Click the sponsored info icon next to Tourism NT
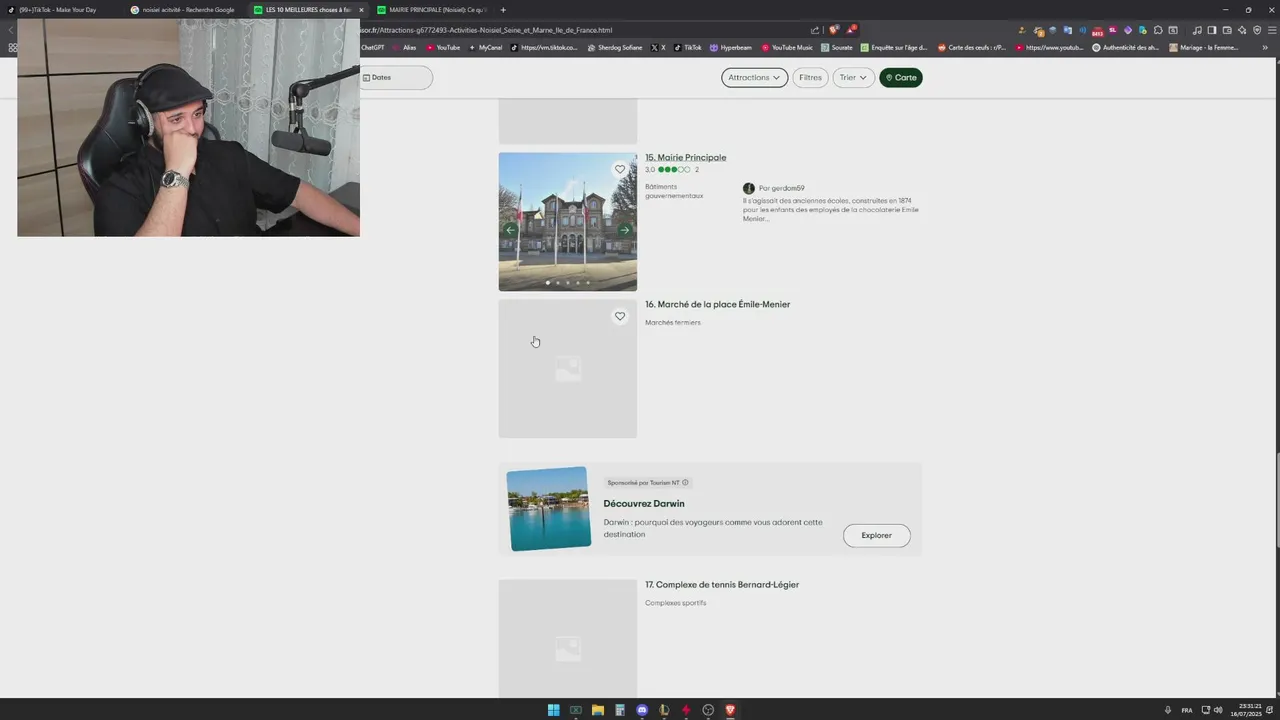 tap(685, 482)
